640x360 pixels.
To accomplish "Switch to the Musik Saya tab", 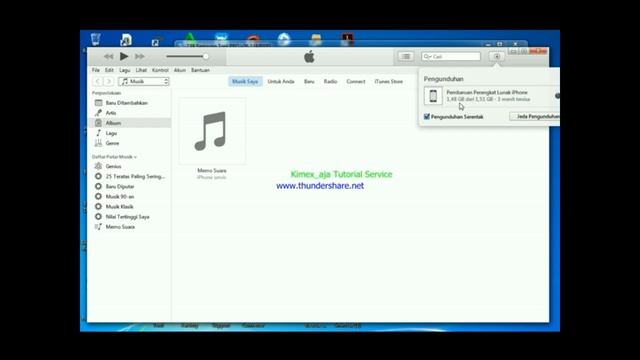I will coord(245,82).
